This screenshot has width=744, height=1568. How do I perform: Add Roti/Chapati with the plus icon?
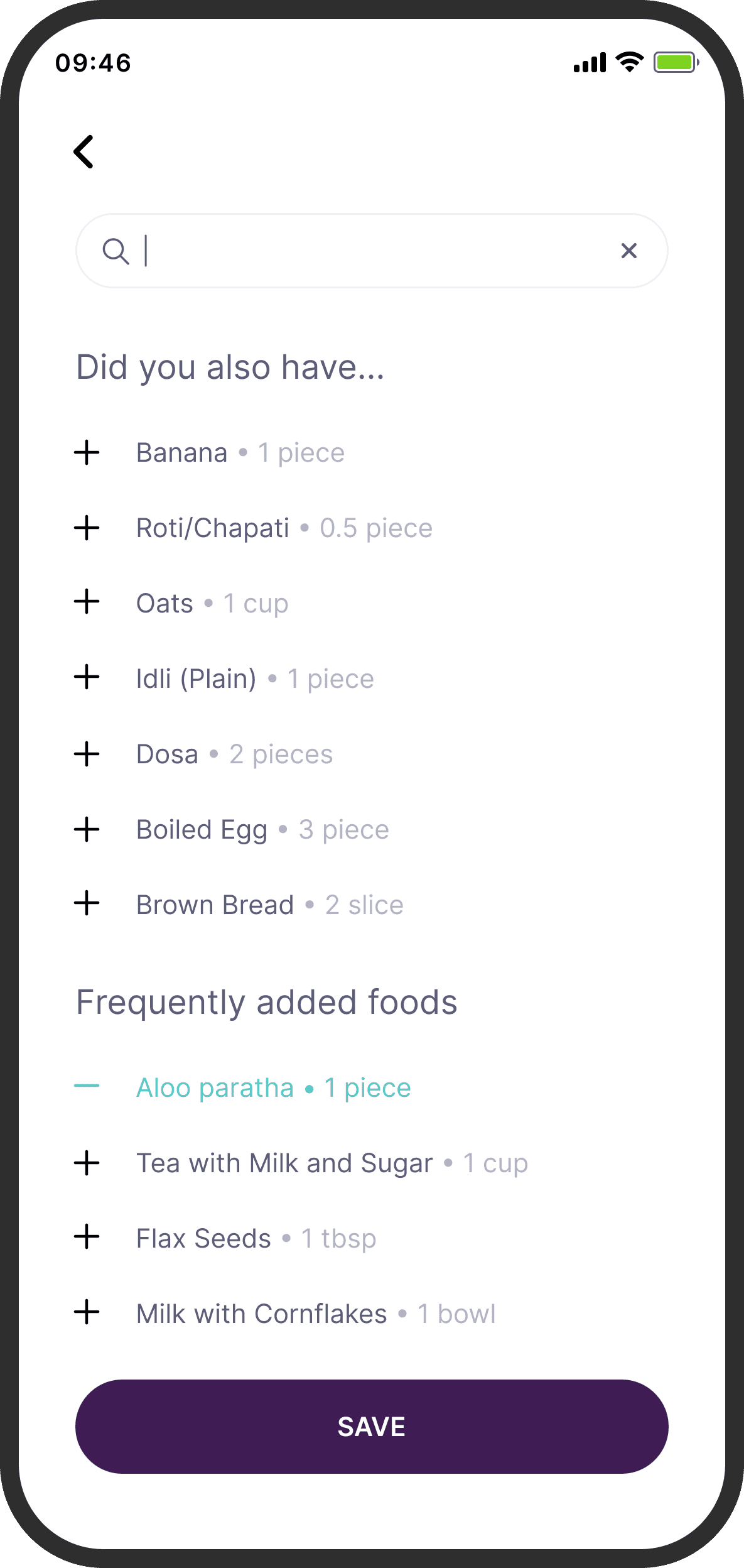87,528
